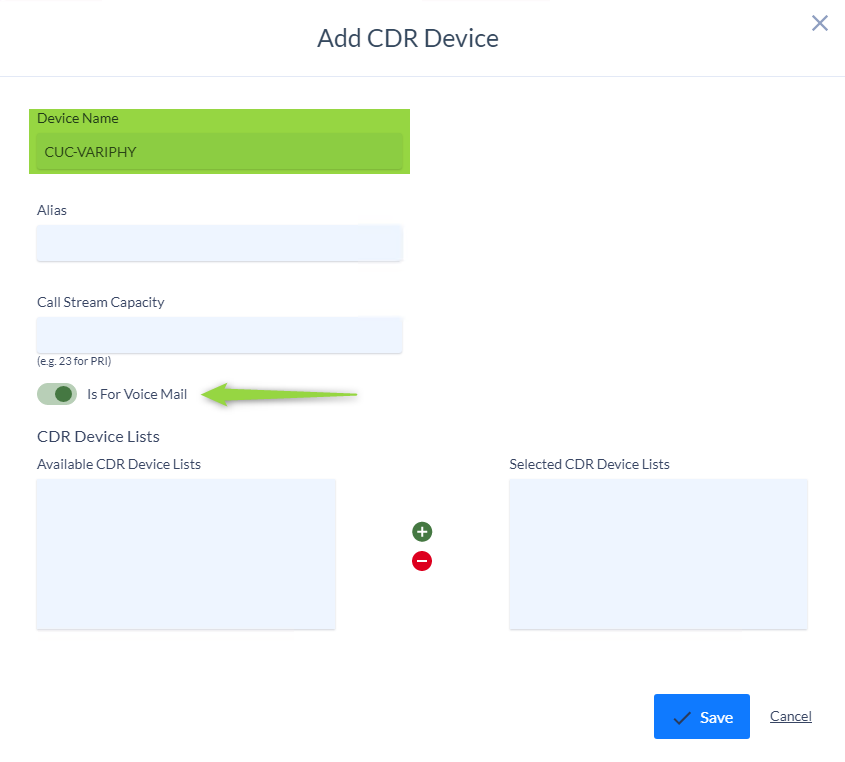Click into the Alias input field
This screenshot has height=762, width=845.
click(x=219, y=243)
